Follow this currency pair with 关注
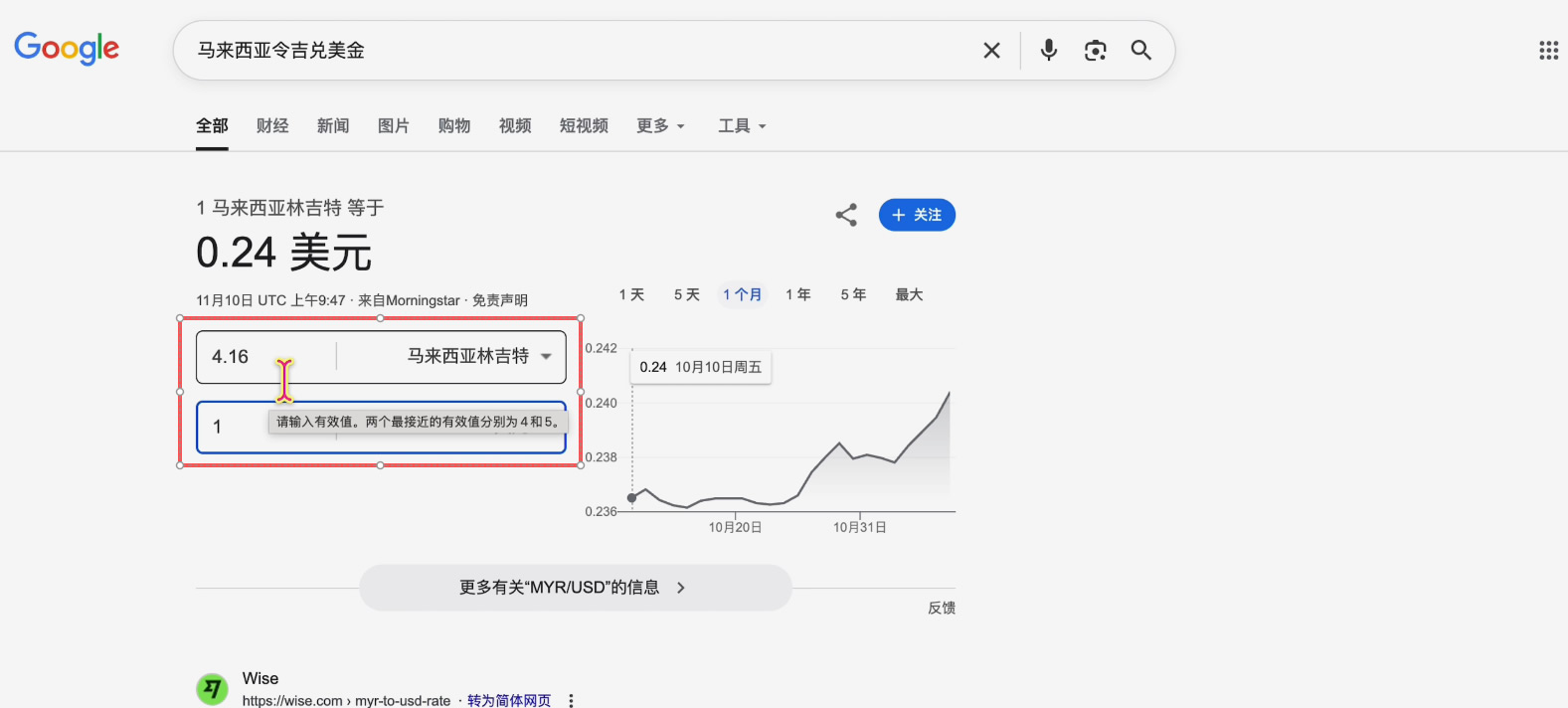1568x708 pixels. 917,215
